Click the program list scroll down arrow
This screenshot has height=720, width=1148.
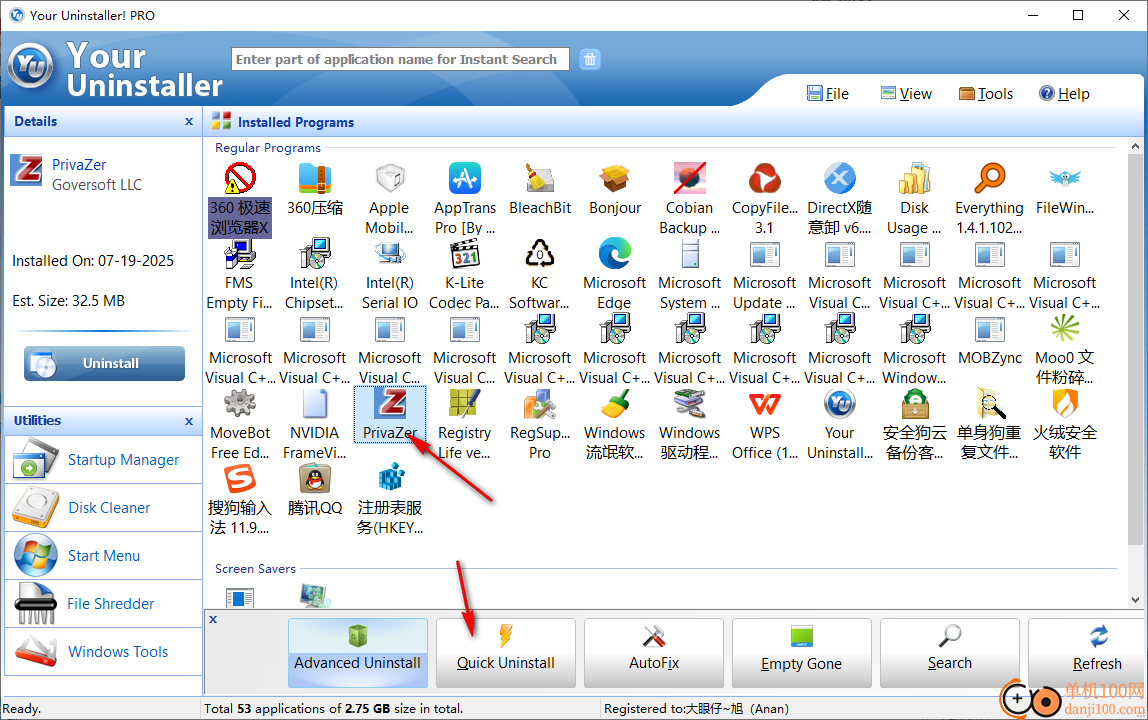pyautogui.click(x=1136, y=599)
